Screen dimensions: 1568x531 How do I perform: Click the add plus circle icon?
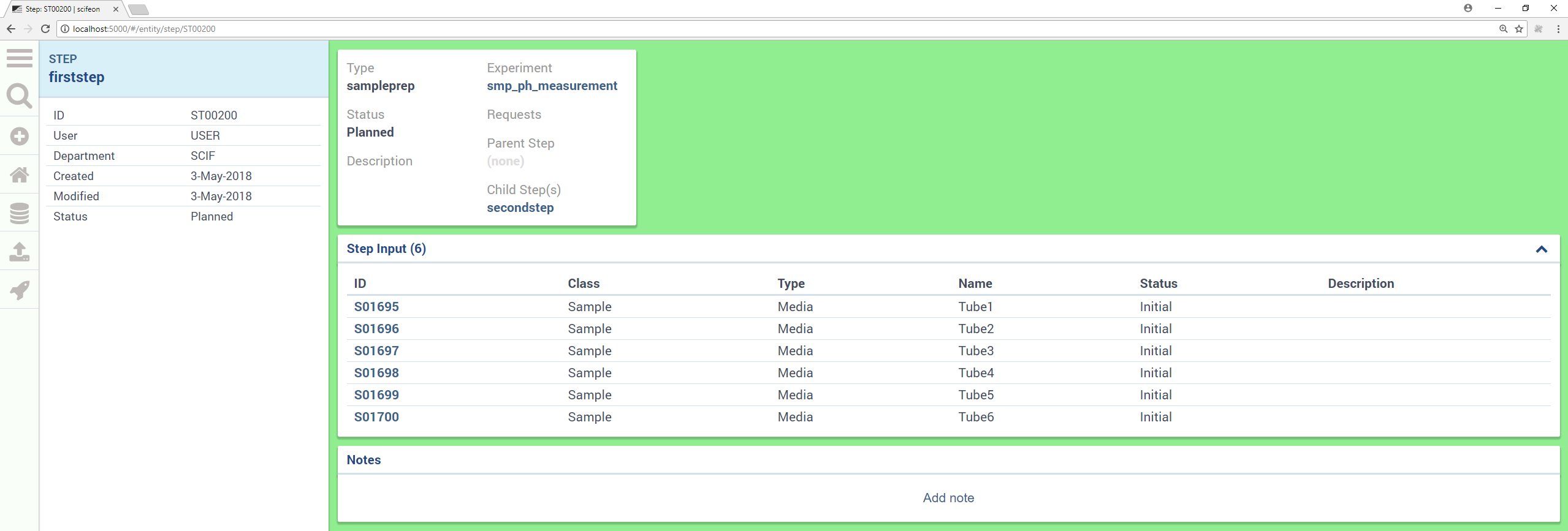pyautogui.click(x=20, y=136)
